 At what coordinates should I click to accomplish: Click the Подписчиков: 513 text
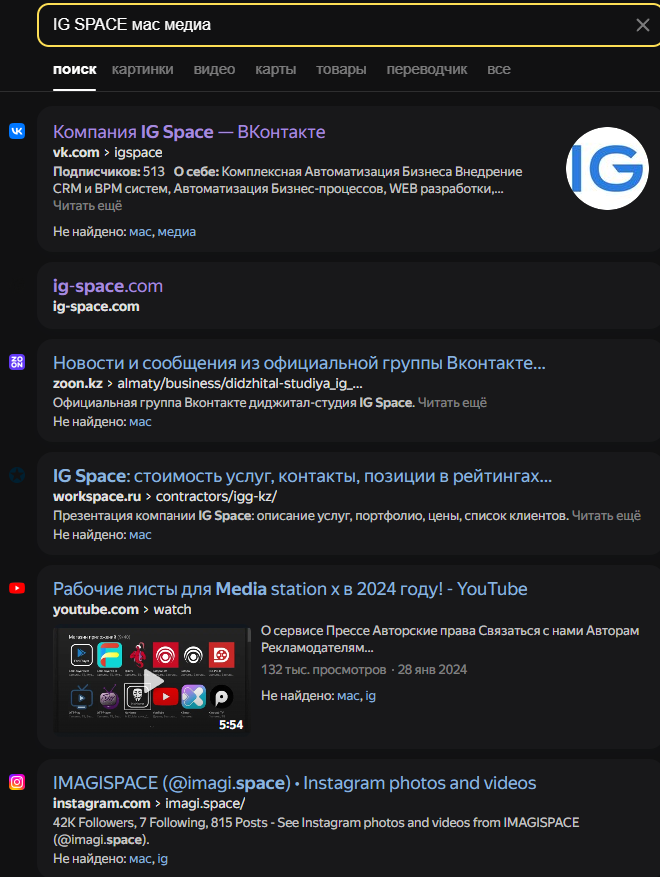pos(109,172)
